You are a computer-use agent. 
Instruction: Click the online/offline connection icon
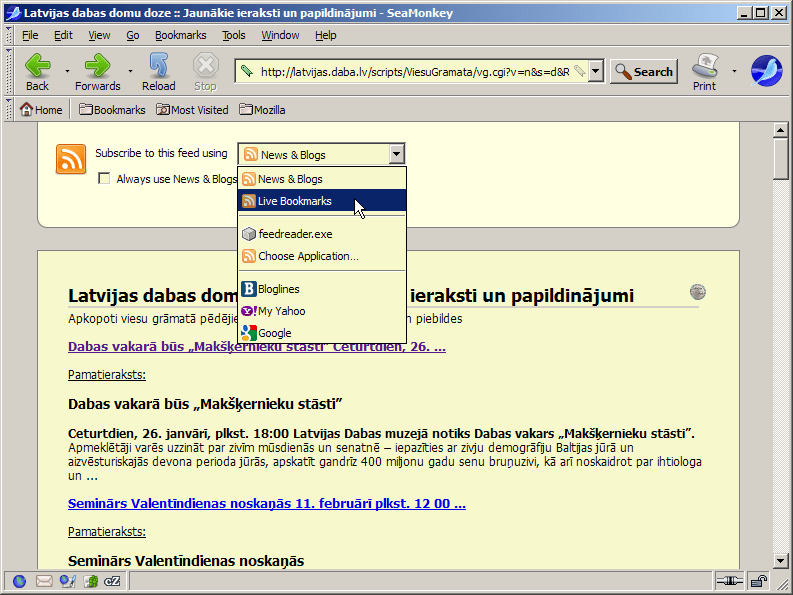click(x=729, y=581)
